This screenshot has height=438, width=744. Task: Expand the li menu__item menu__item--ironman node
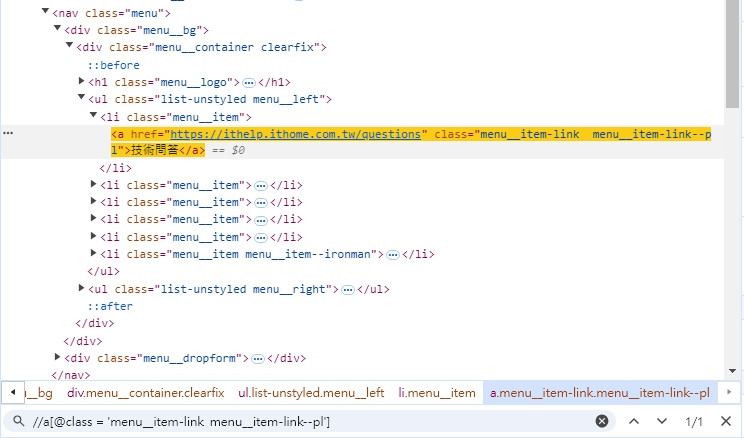93,253
